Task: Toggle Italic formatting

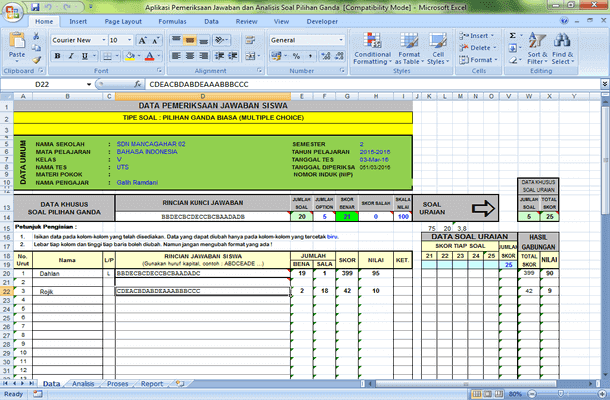Action: click(71, 56)
